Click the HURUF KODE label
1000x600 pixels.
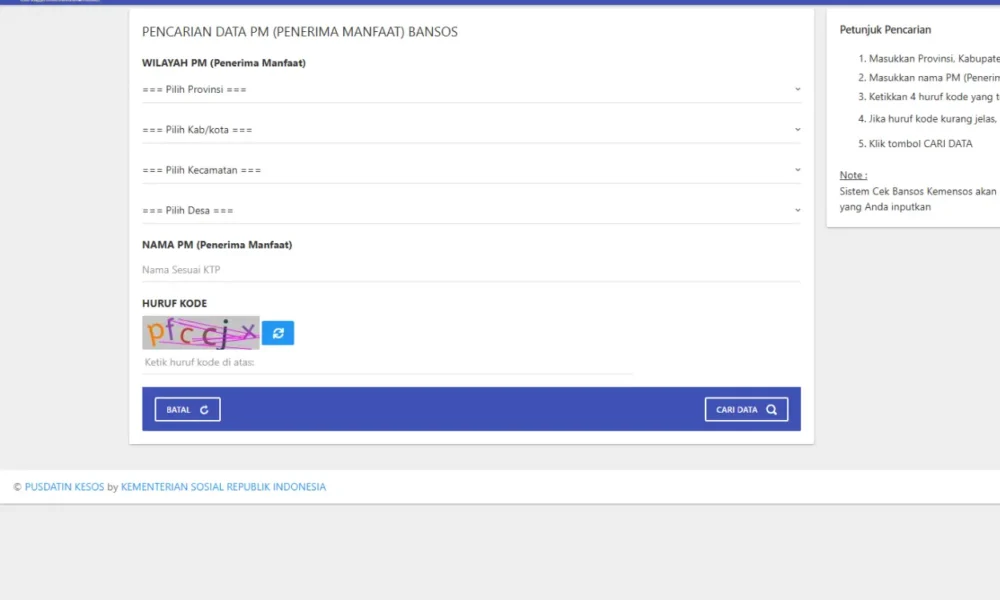(175, 303)
